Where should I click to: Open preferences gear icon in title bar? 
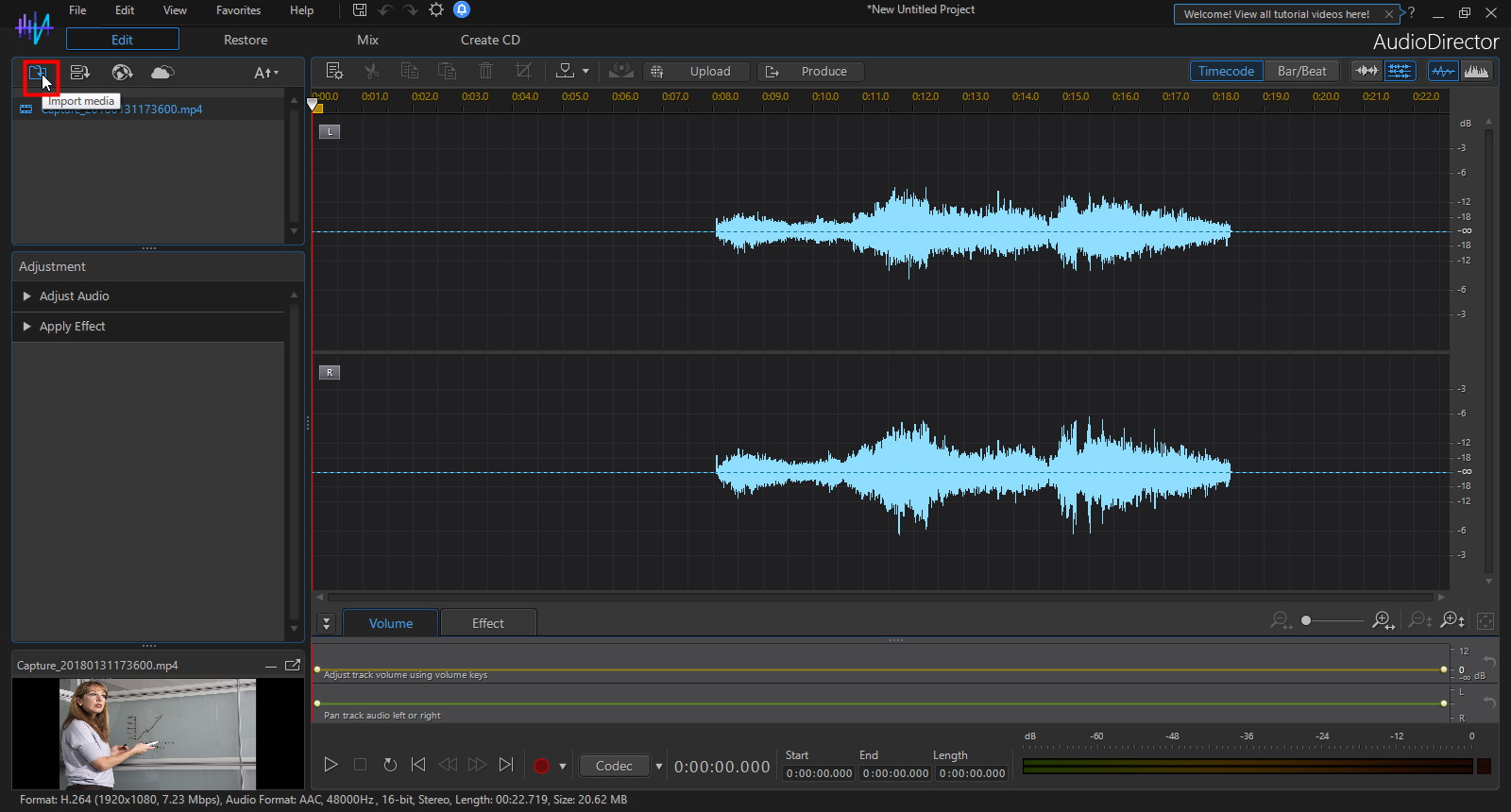click(436, 10)
